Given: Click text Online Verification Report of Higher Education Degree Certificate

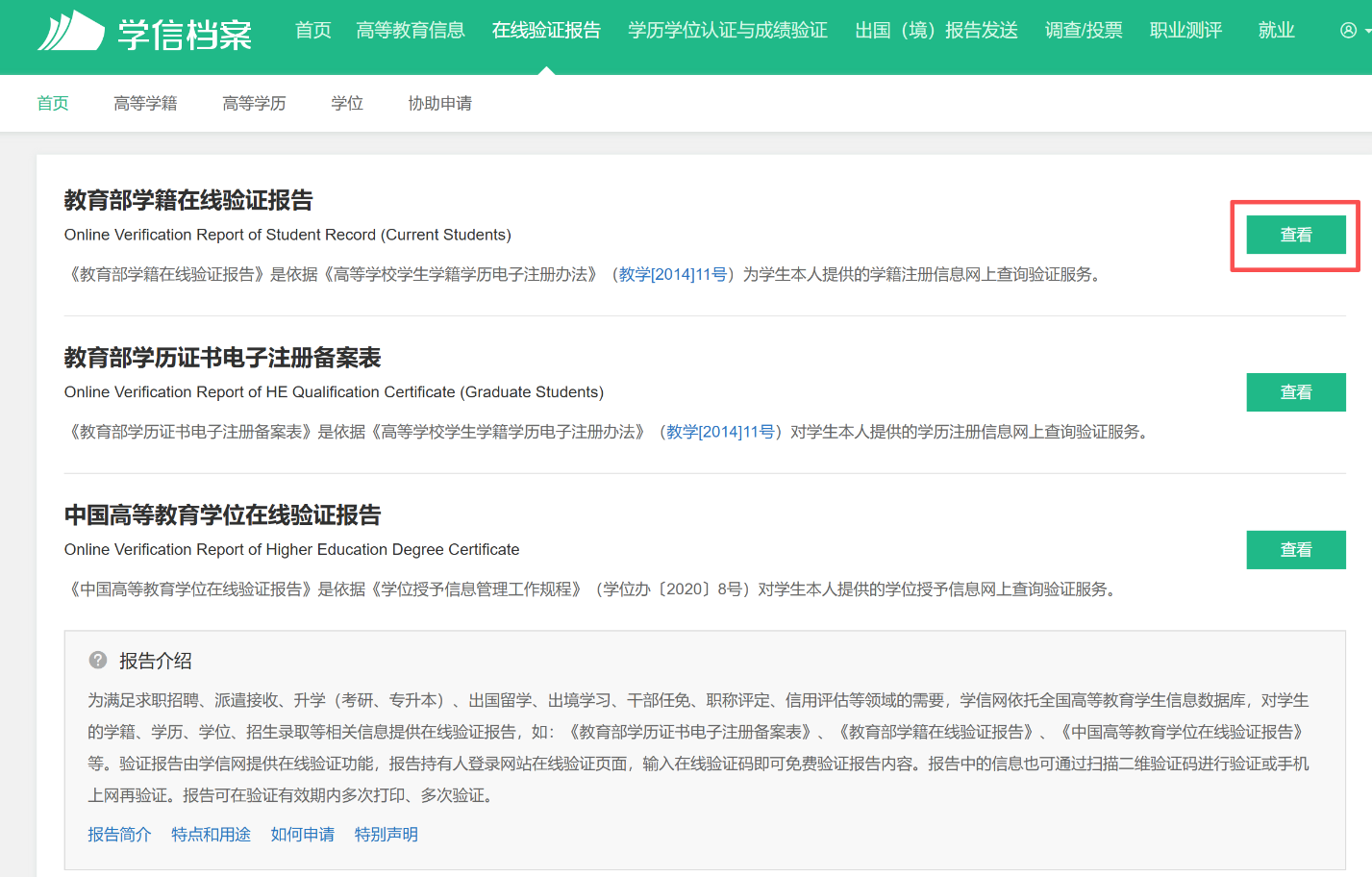Looking at the screenshot, I should point(291,550).
